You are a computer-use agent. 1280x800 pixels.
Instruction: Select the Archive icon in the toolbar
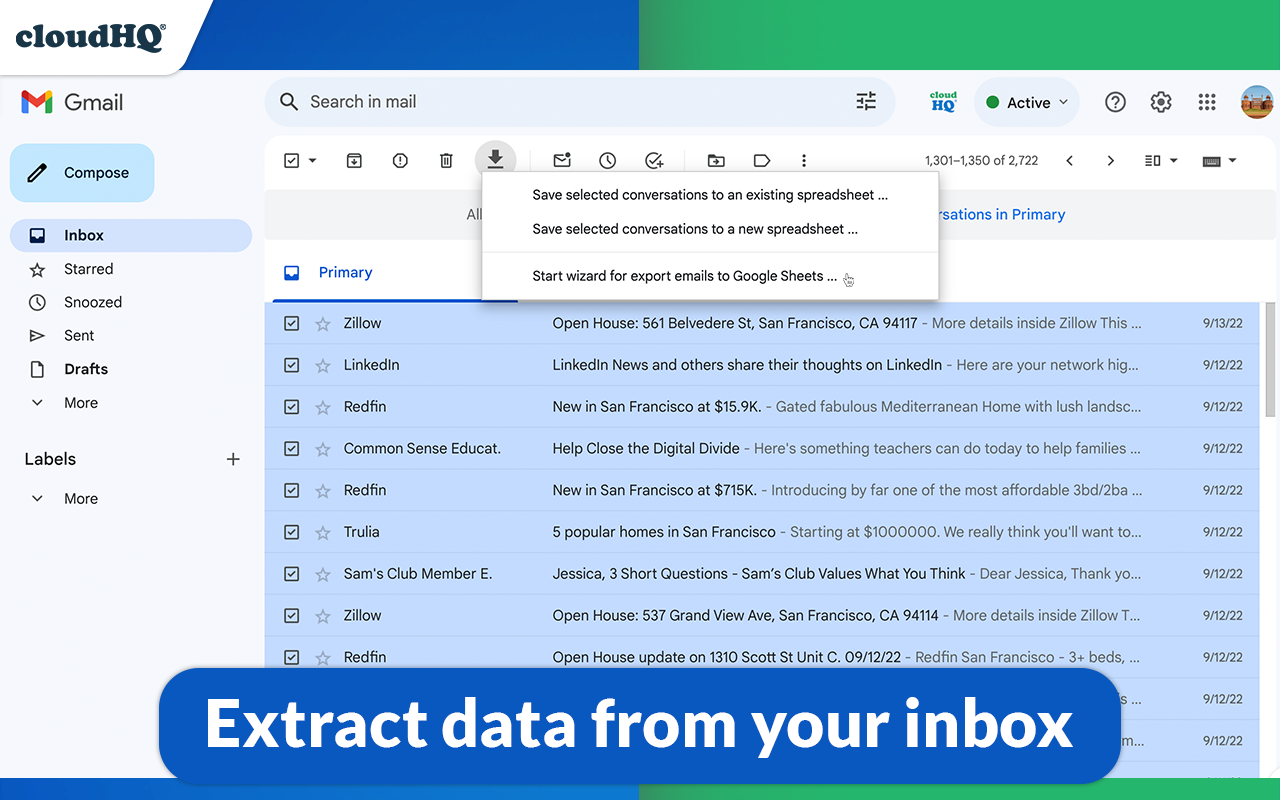(354, 160)
